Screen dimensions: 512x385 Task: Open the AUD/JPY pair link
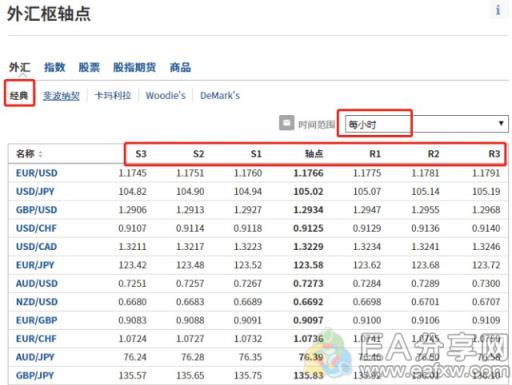click(35, 357)
